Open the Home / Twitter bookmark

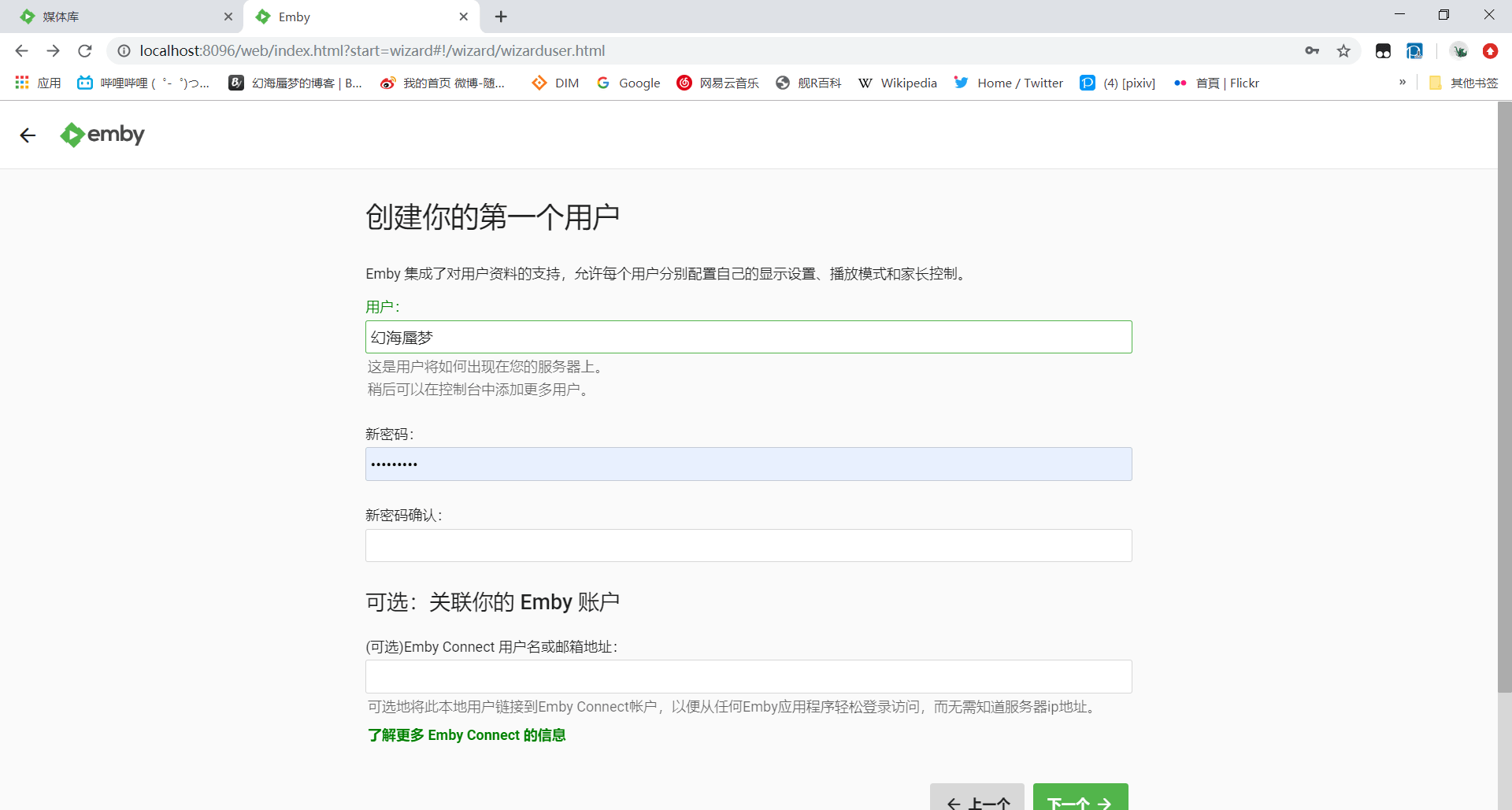pyautogui.click(x=1009, y=83)
